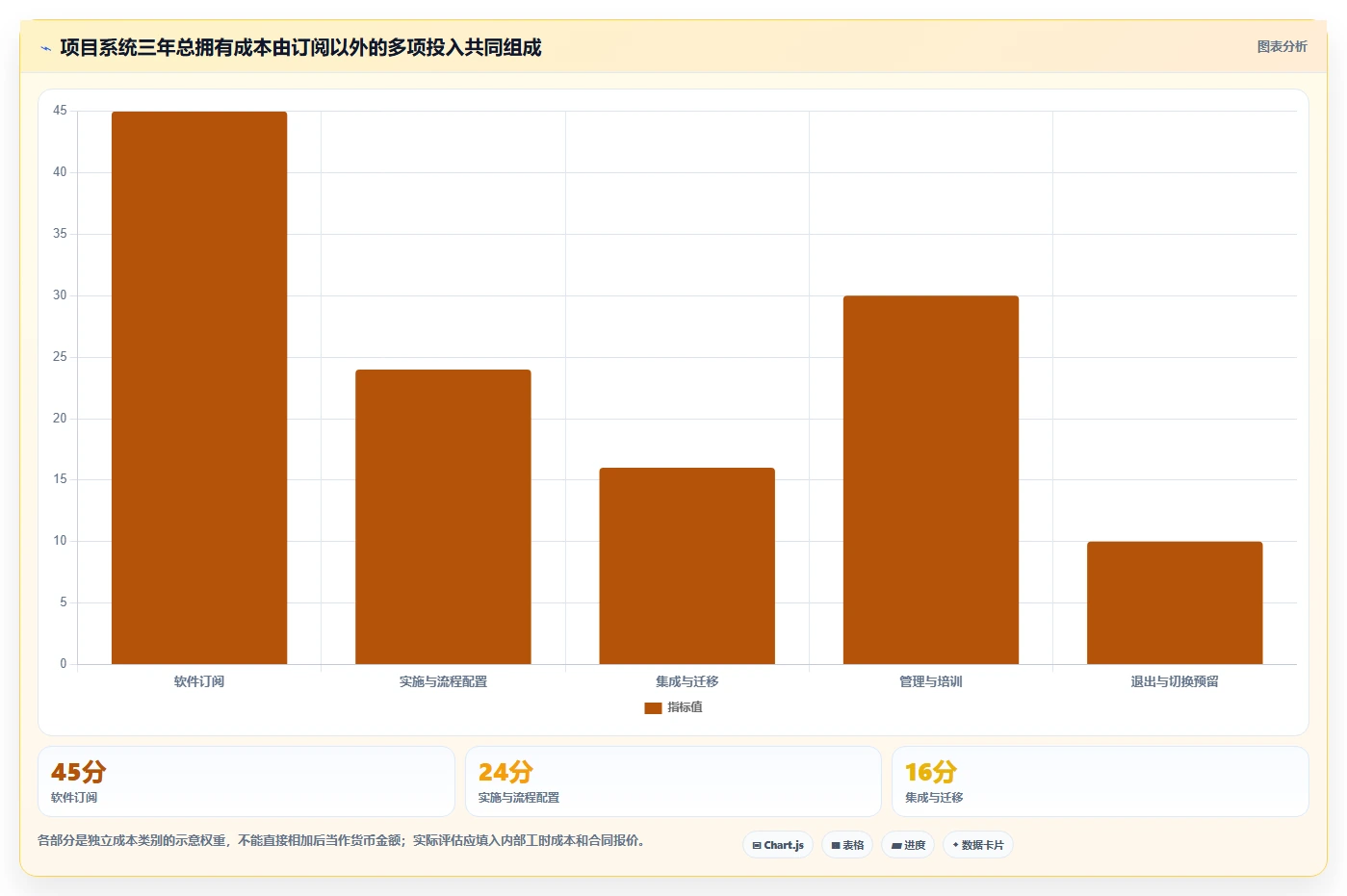
Task: Click the 实施与流程配置 bar
Action: pyautogui.click(x=443, y=517)
